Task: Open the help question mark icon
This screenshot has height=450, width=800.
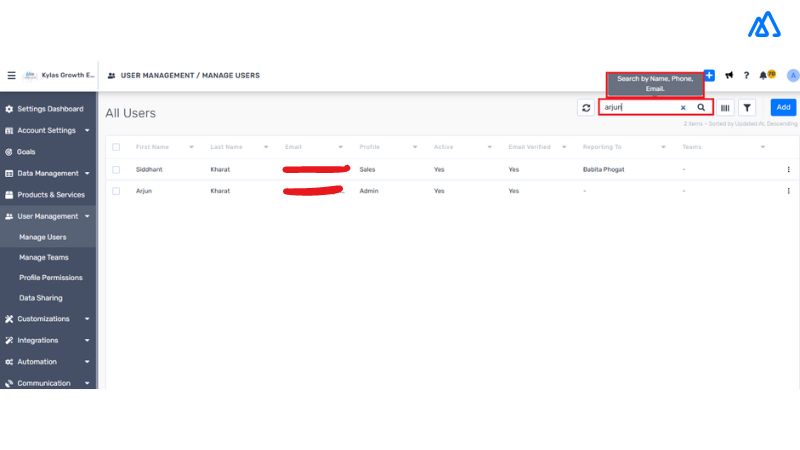Action: pos(746,76)
